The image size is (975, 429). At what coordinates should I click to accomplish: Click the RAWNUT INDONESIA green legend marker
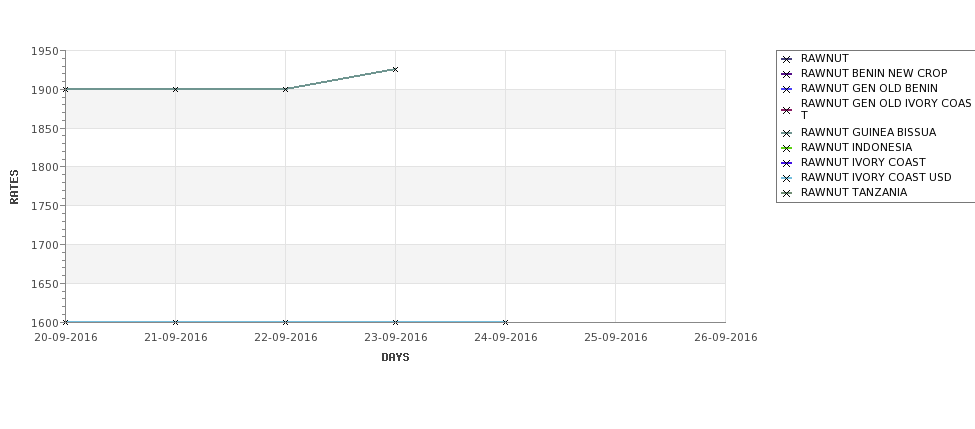click(787, 148)
